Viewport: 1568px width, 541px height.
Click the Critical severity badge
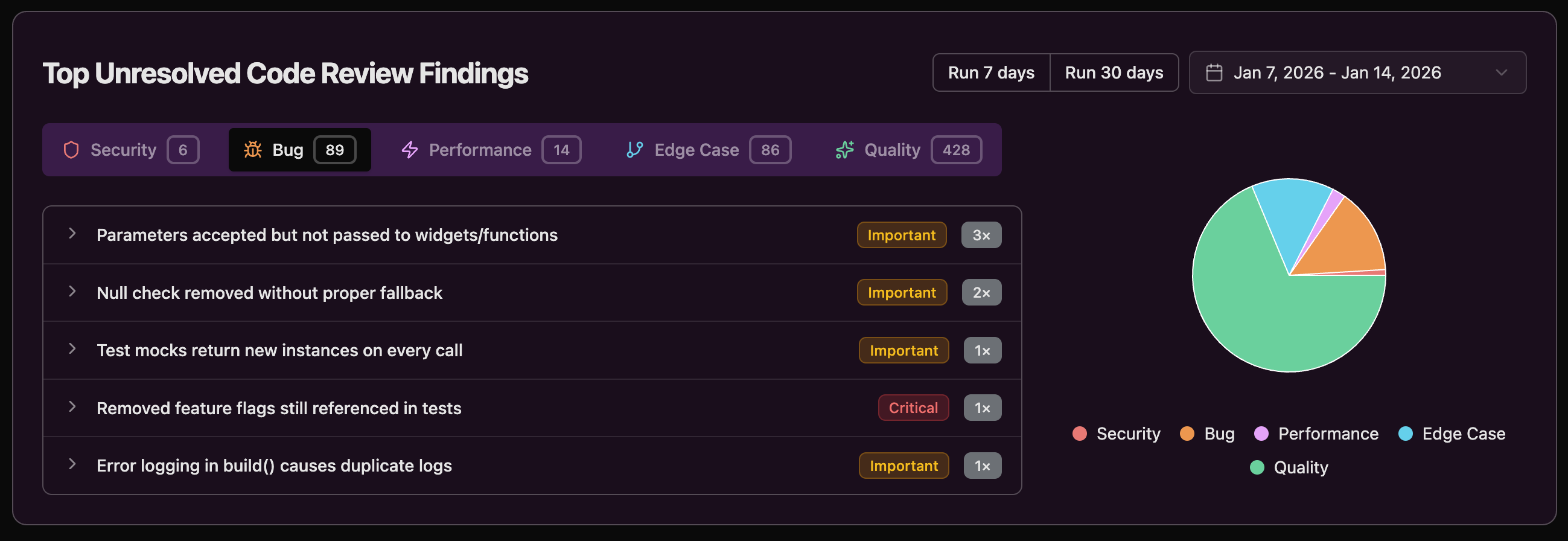(x=913, y=408)
